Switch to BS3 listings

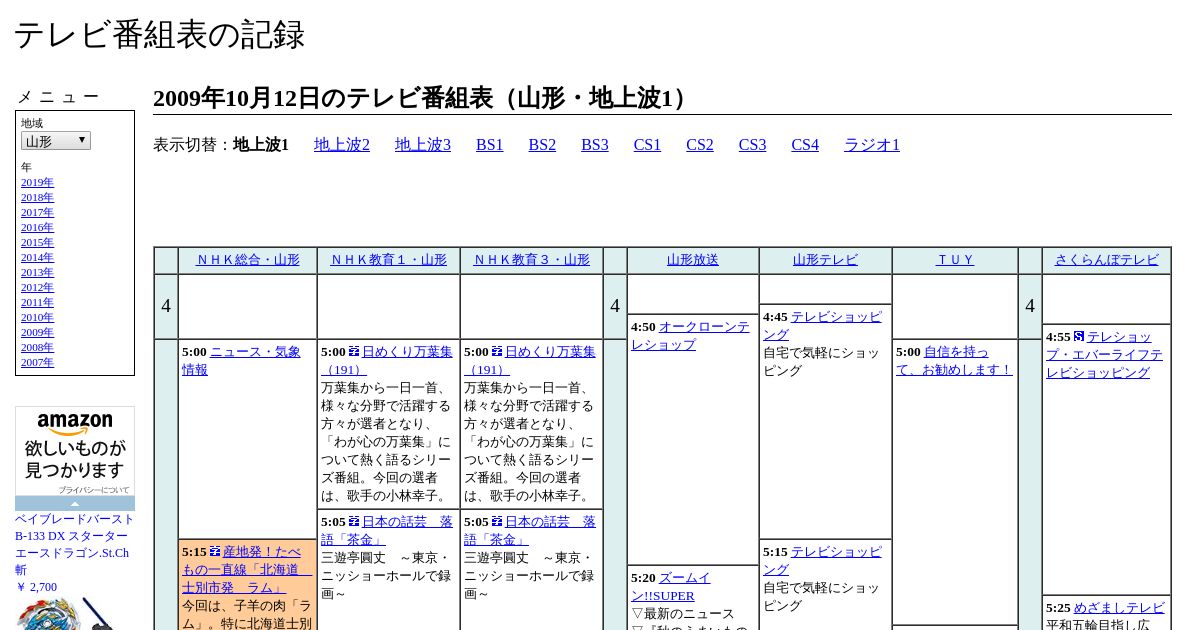(x=595, y=145)
